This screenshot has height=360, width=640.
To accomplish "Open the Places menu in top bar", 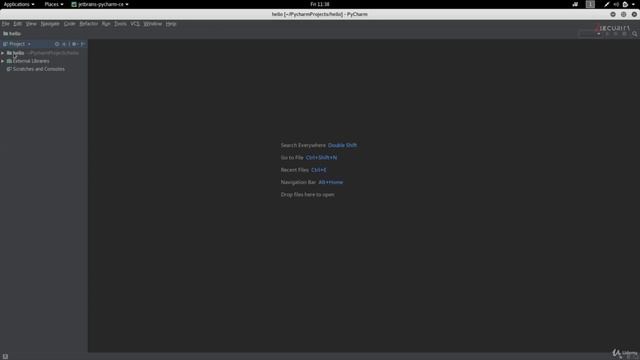I will pyautogui.click(x=54, y=4).
